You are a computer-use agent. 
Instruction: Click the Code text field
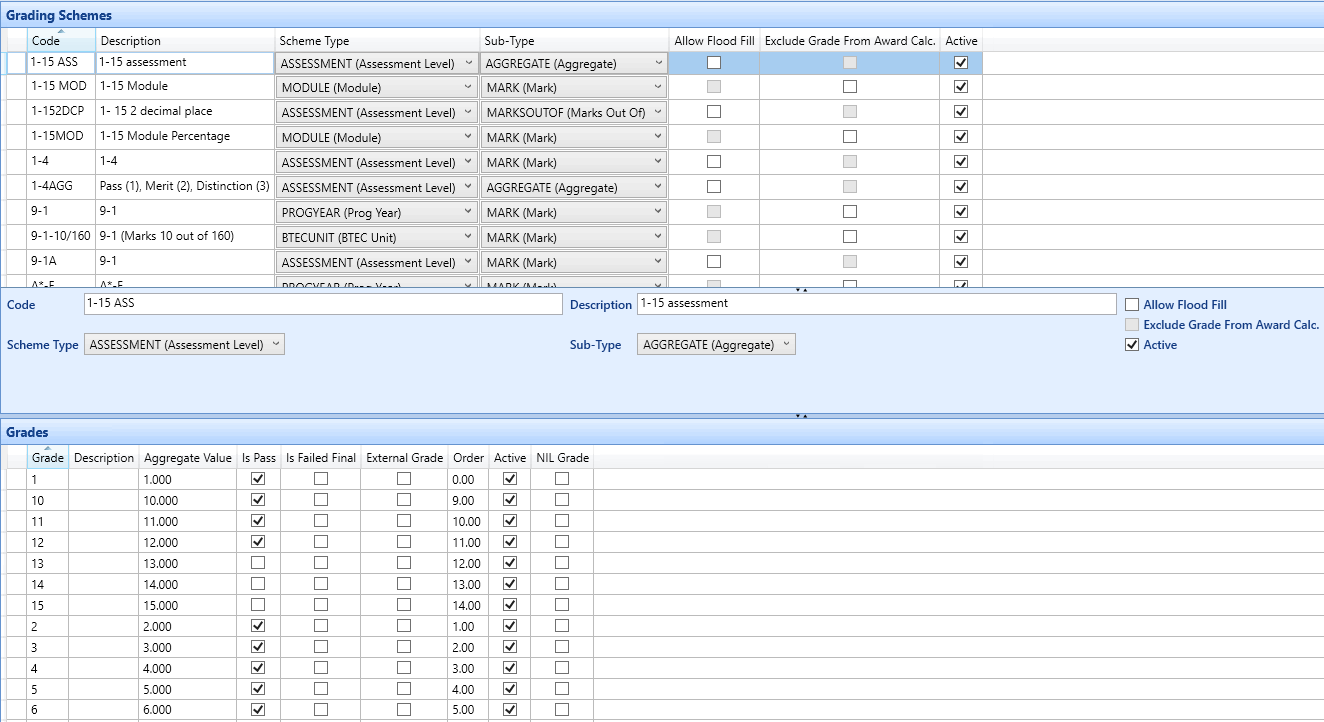(x=323, y=304)
